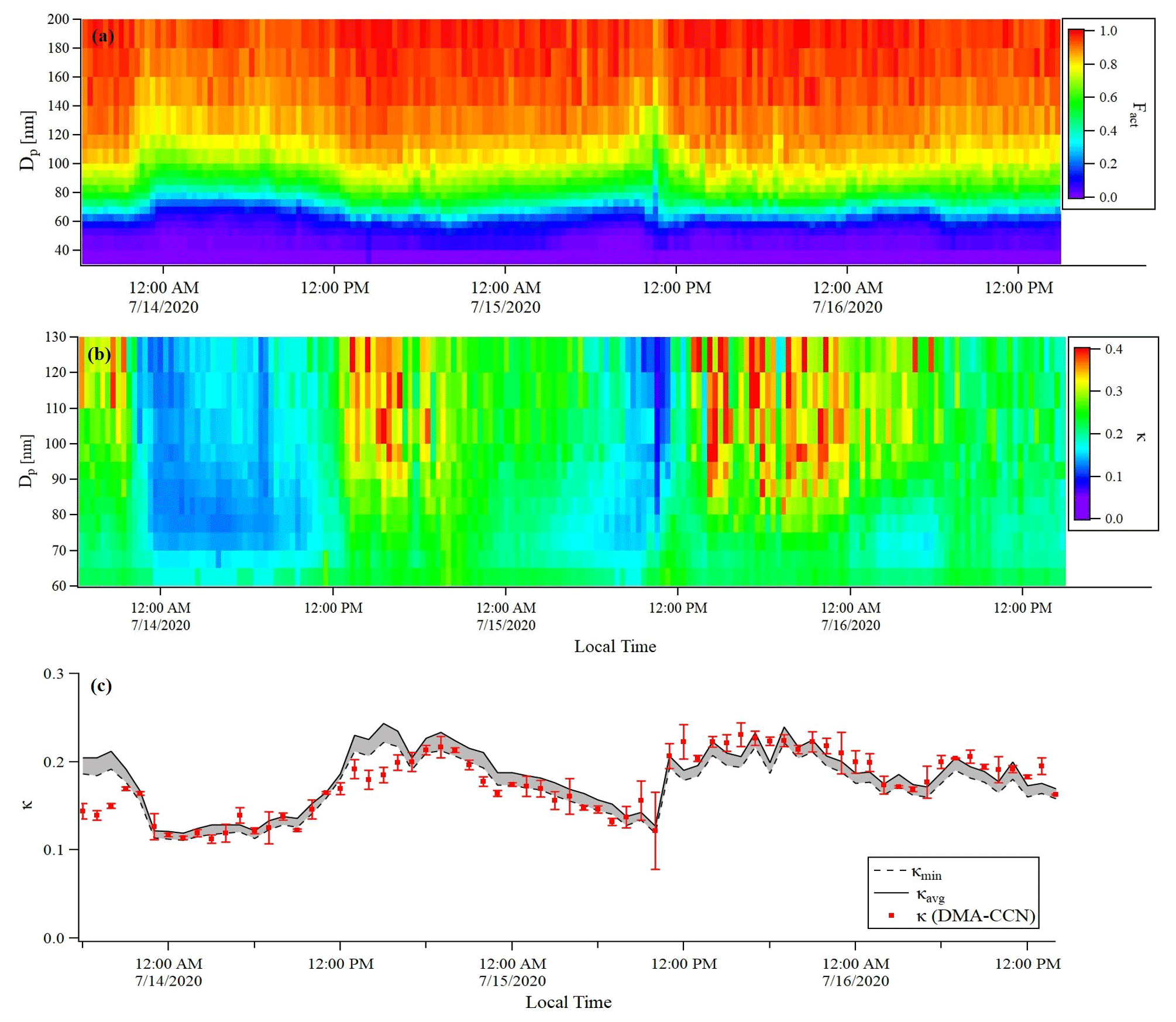Click the 0.4 label on the panel (b) κ color bar

[1113, 349]
